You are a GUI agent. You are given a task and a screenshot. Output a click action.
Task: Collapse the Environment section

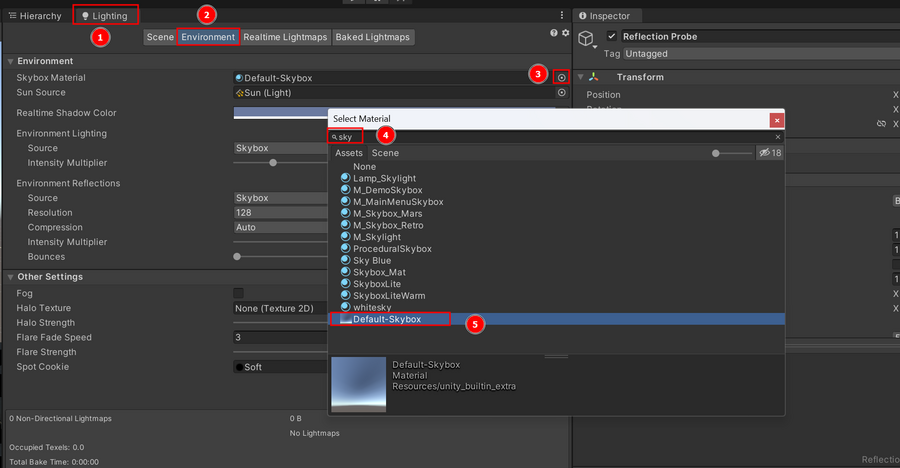click(x=10, y=61)
